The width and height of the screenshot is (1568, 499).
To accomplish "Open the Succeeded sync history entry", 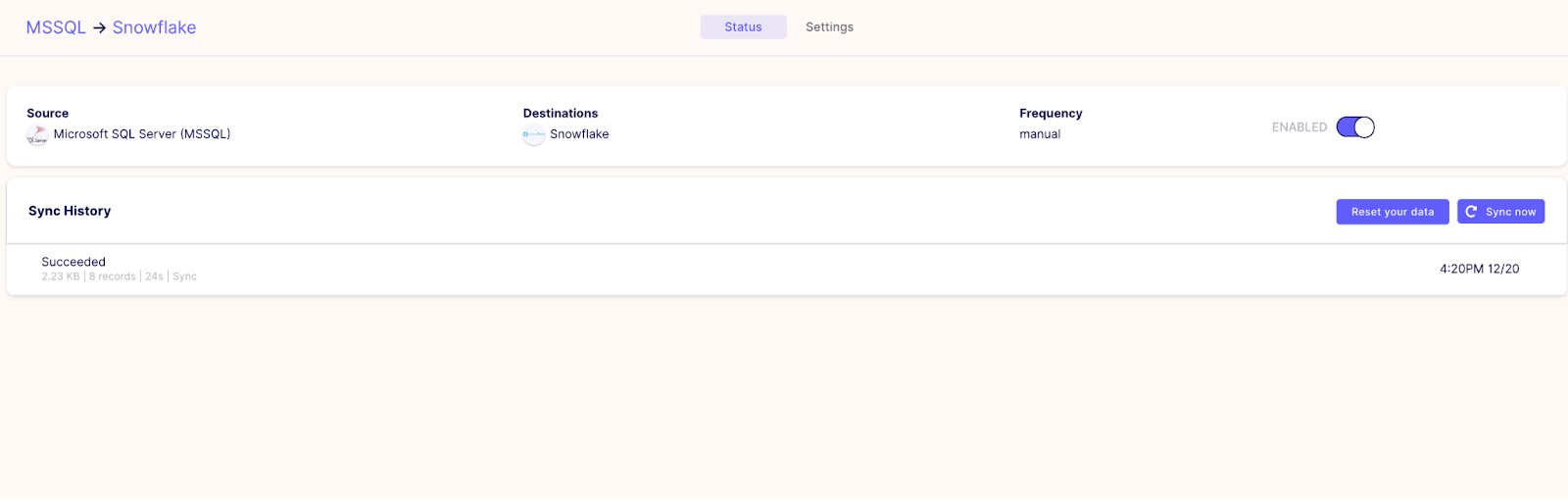I will pos(786,269).
